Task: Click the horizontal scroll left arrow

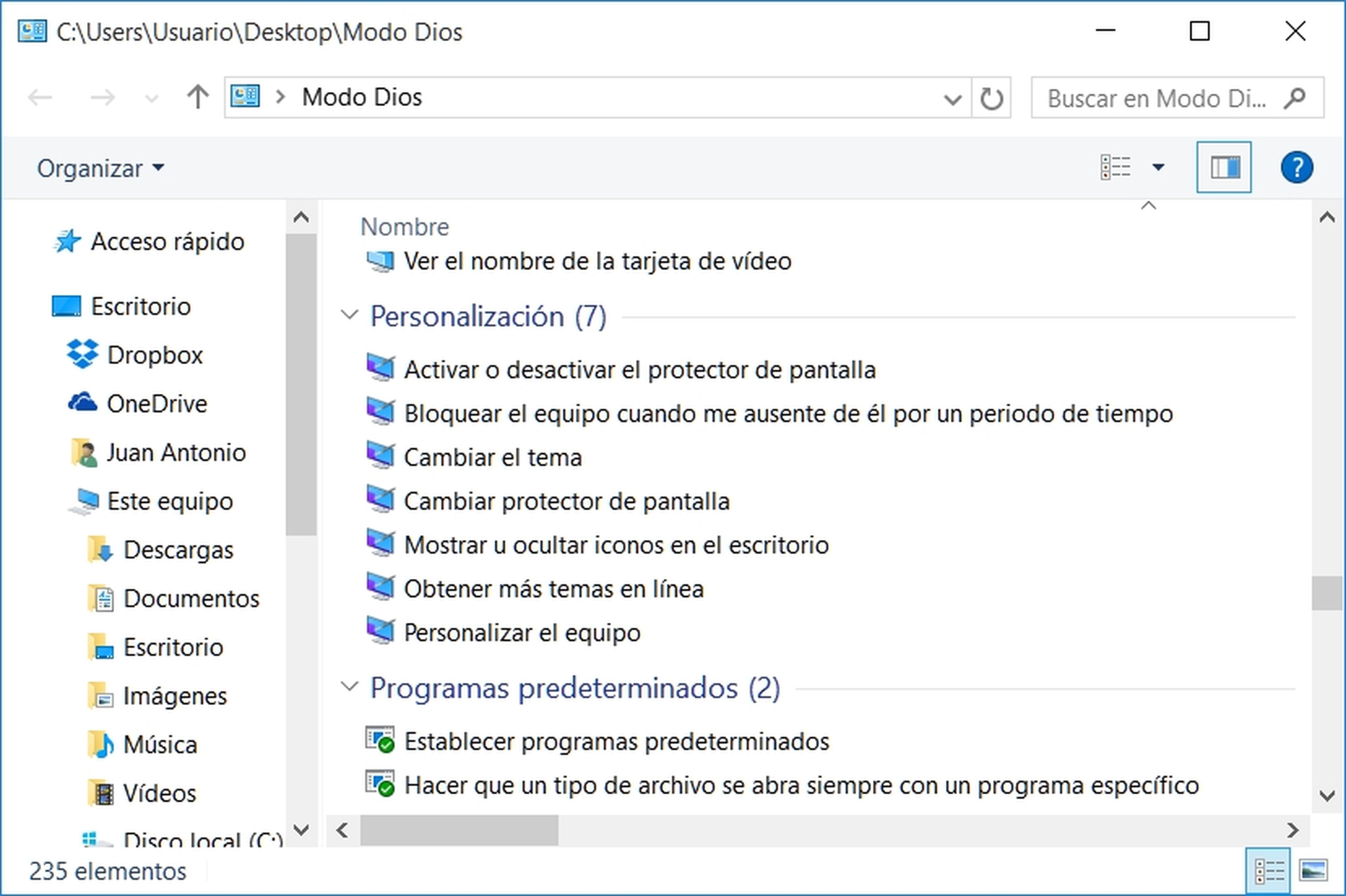Action: (x=342, y=830)
